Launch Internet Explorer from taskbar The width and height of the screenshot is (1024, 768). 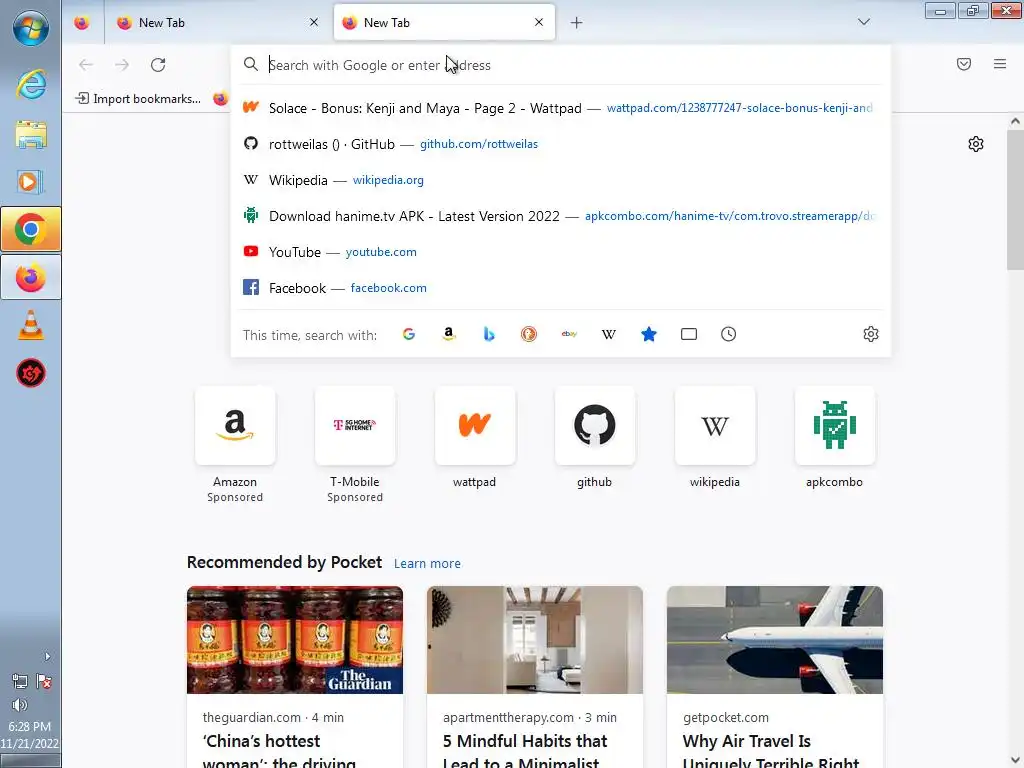(x=31, y=85)
